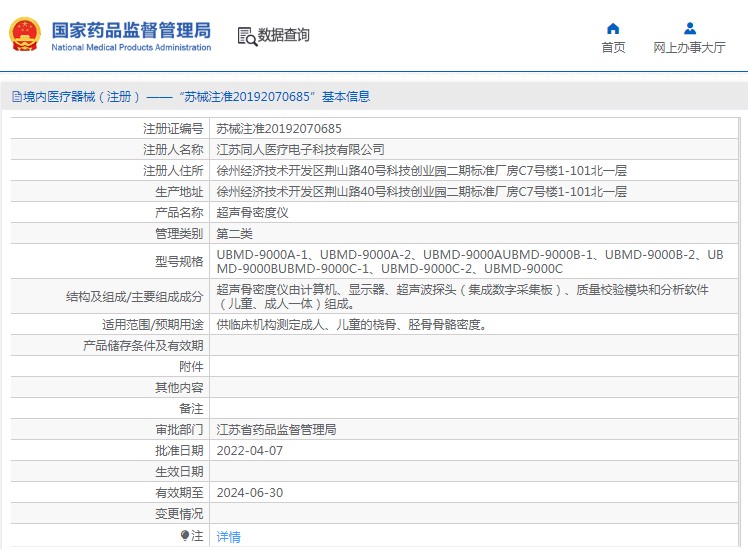Select expiry date 2024-06-30
The image size is (748, 549).
pyautogui.click(x=249, y=493)
